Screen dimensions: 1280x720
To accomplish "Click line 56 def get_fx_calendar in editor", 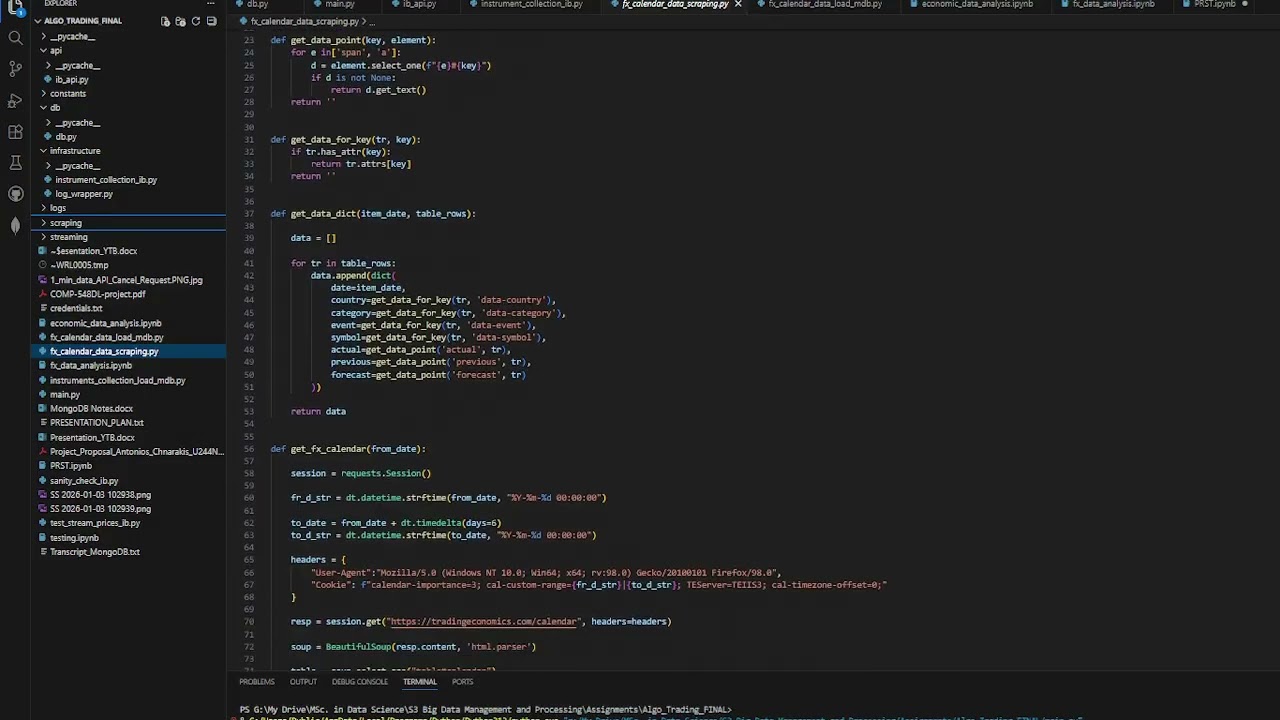I will [x=348, y=449].
